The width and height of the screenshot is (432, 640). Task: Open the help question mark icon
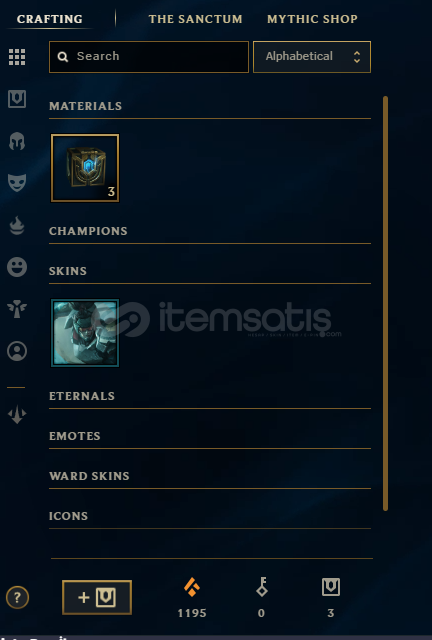[17, 598]
